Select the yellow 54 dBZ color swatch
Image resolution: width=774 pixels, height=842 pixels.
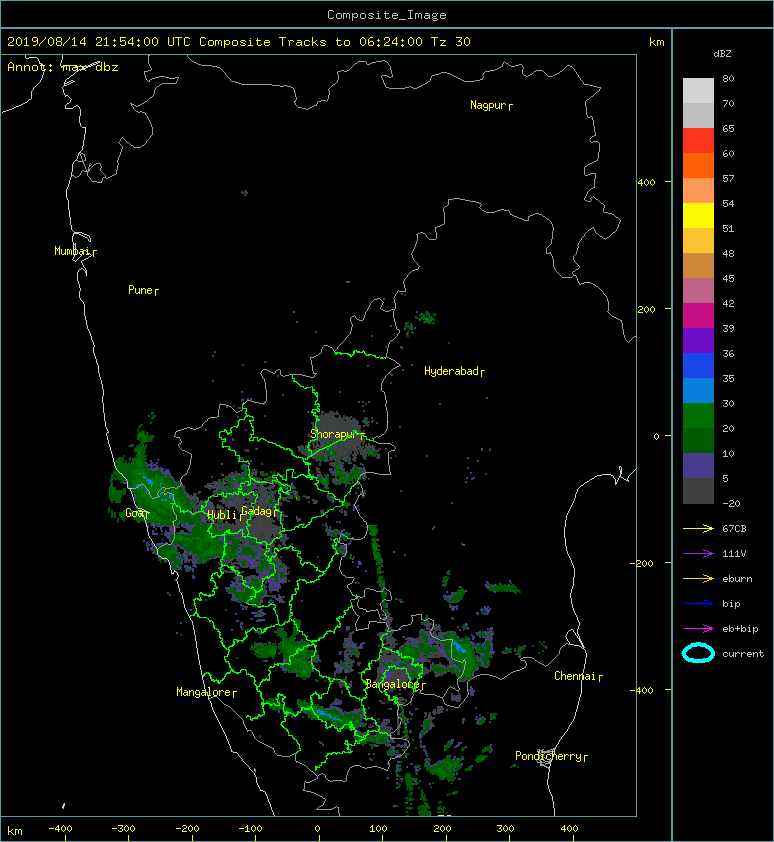click(x=698, y=215)
